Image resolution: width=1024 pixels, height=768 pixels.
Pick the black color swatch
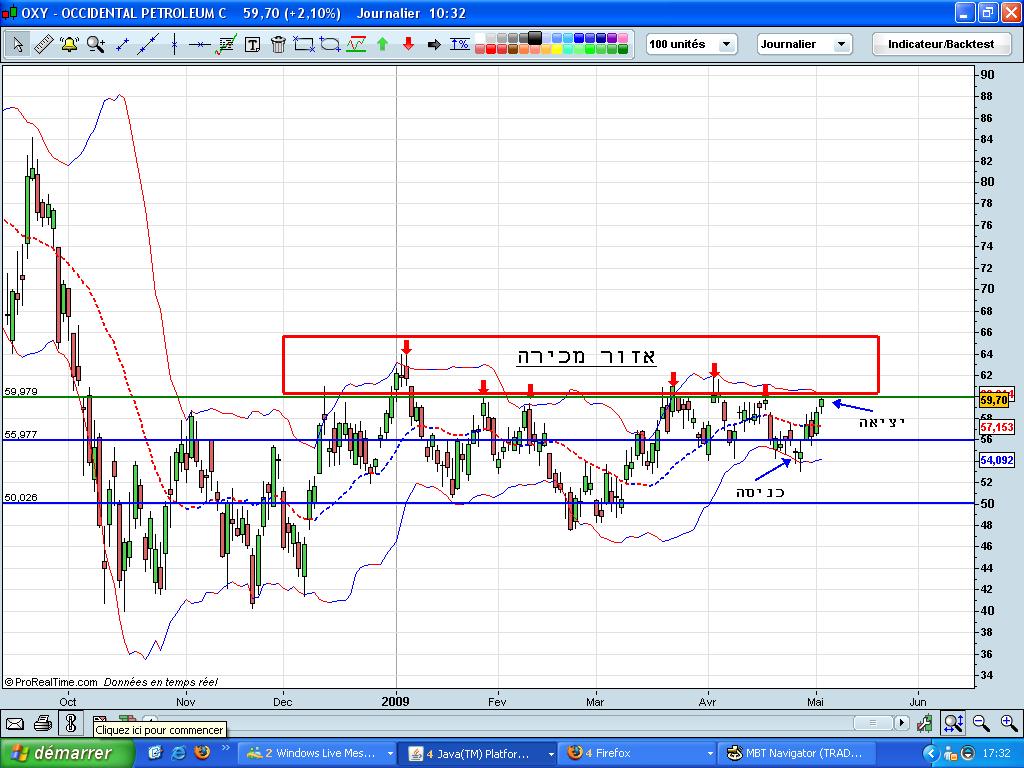click(535, 38)
